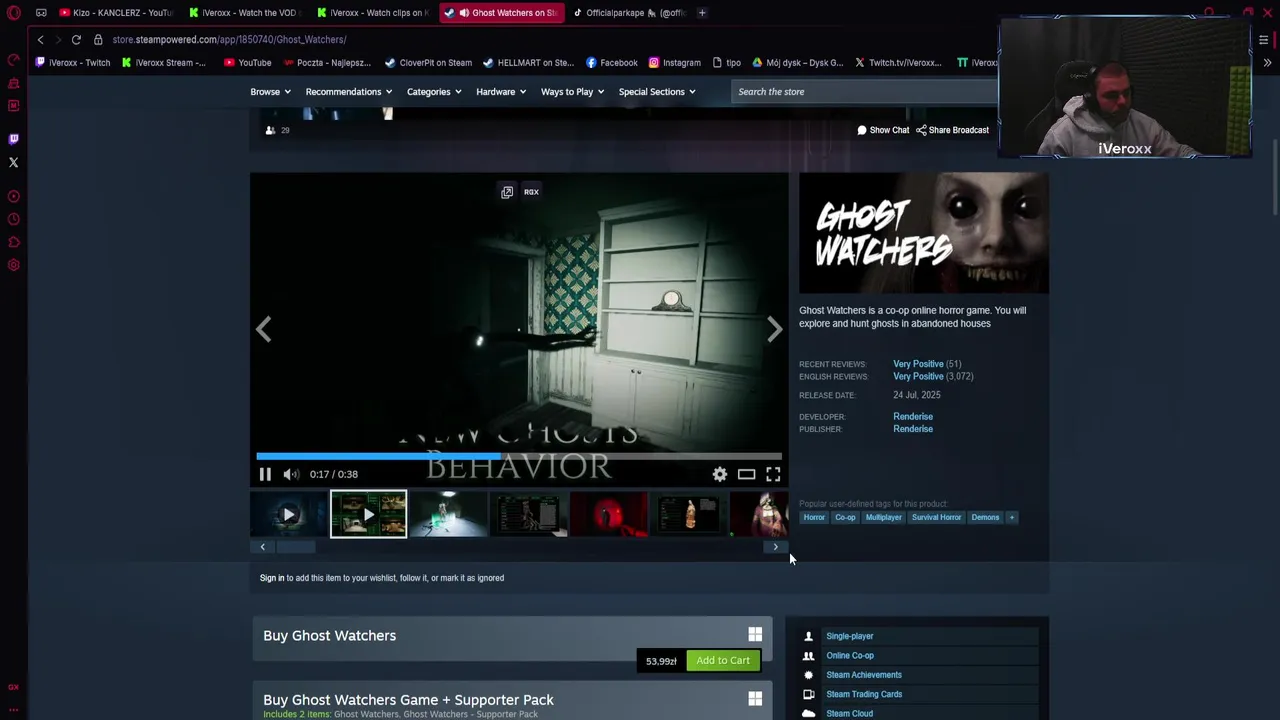Open Steam Cloud feature link

(x=849, y=714)
